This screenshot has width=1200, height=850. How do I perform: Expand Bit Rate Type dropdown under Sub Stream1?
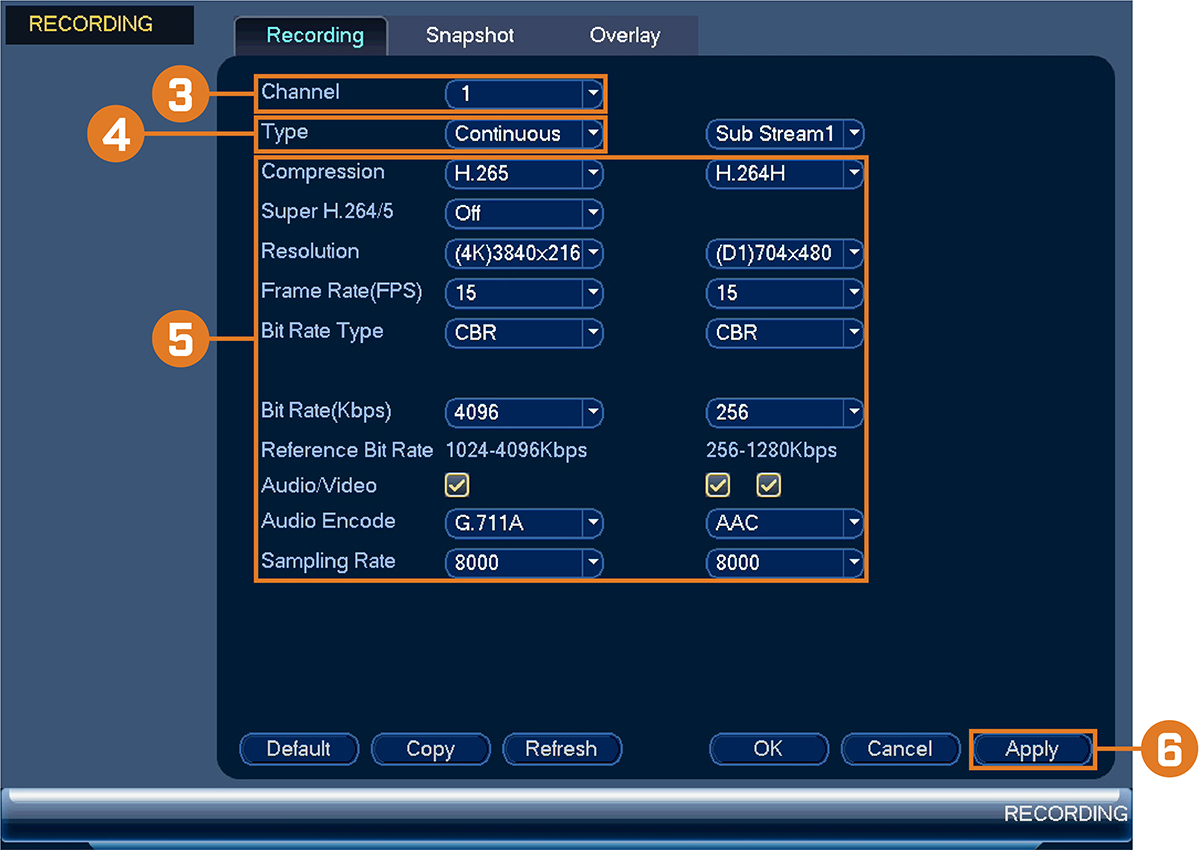click(785, 333)
